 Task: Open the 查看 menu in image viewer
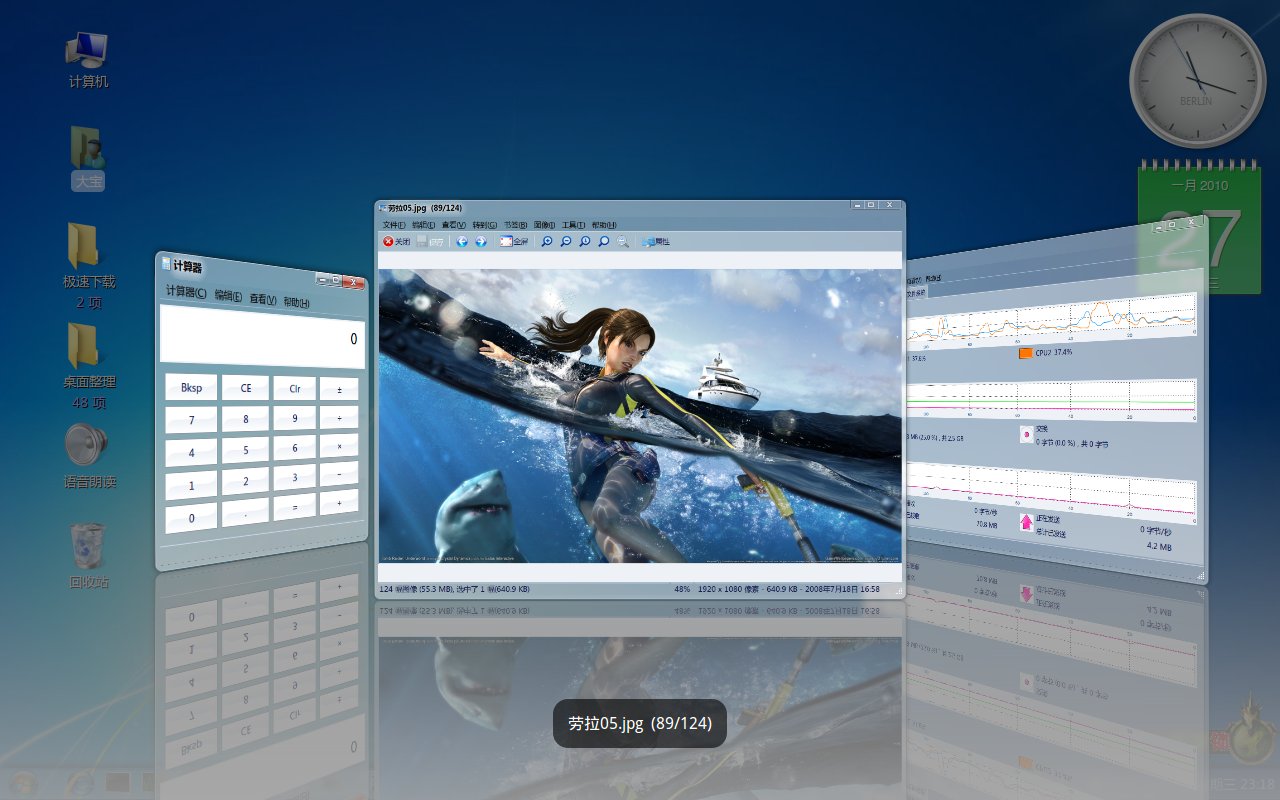pos(454,225)
